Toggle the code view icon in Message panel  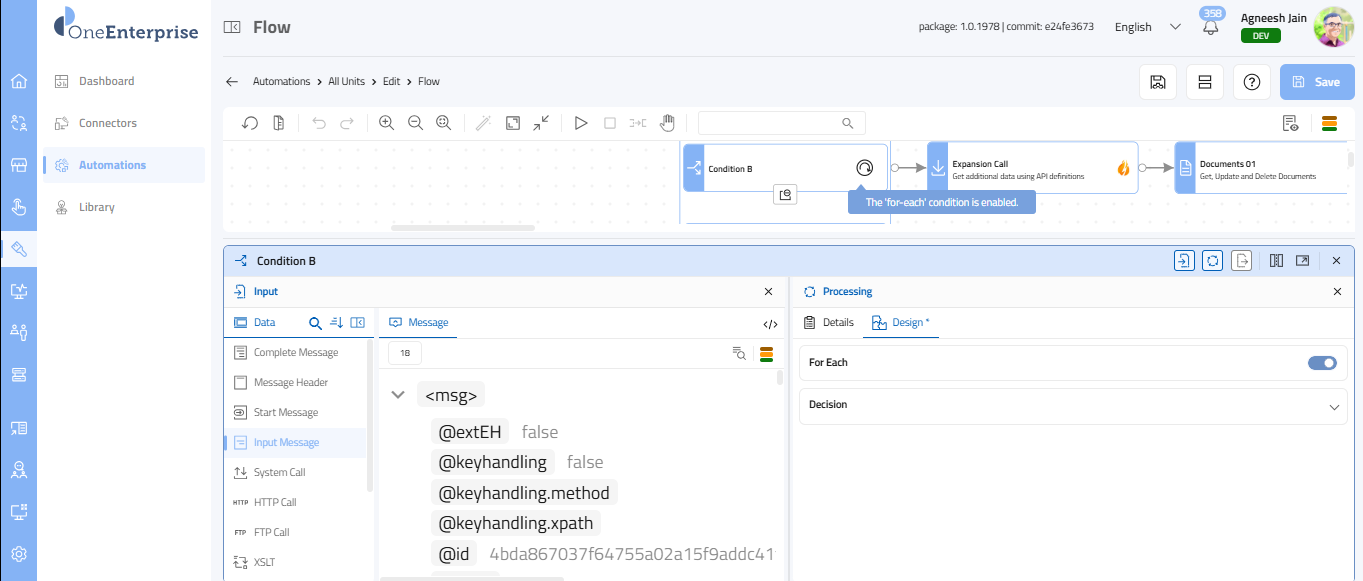click(x=770, y=323)
